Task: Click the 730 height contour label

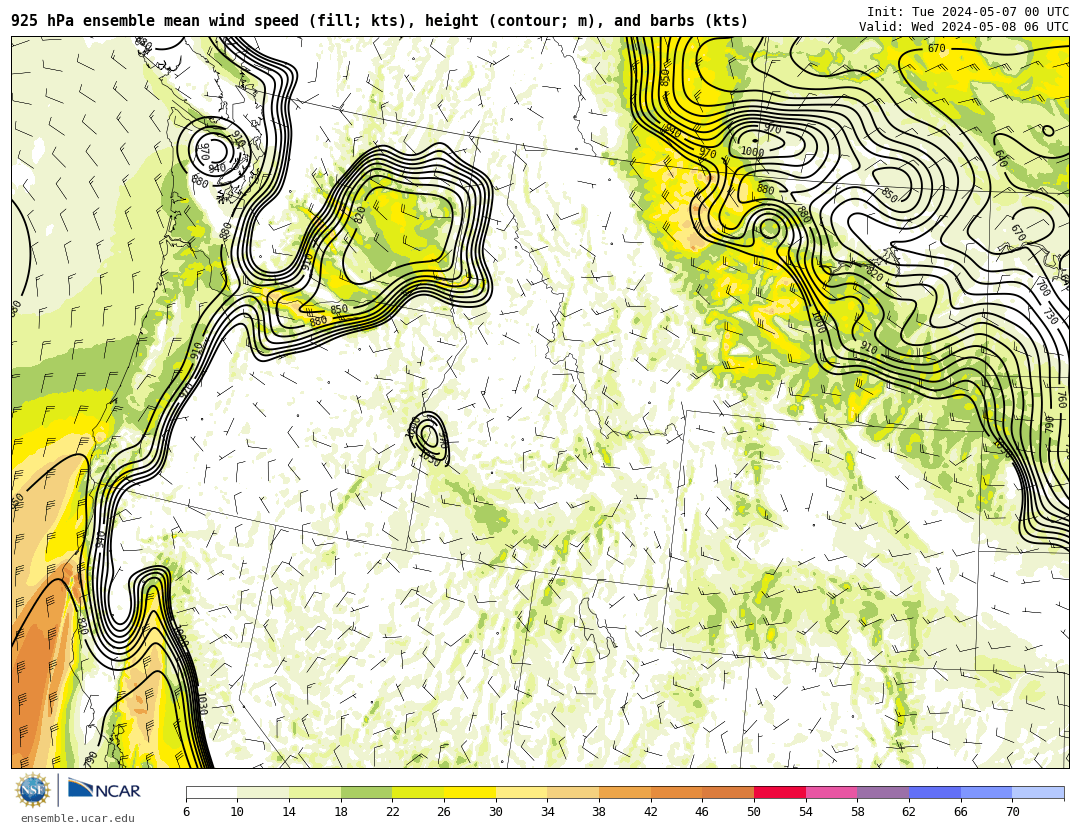Action: click(1050, 316)
